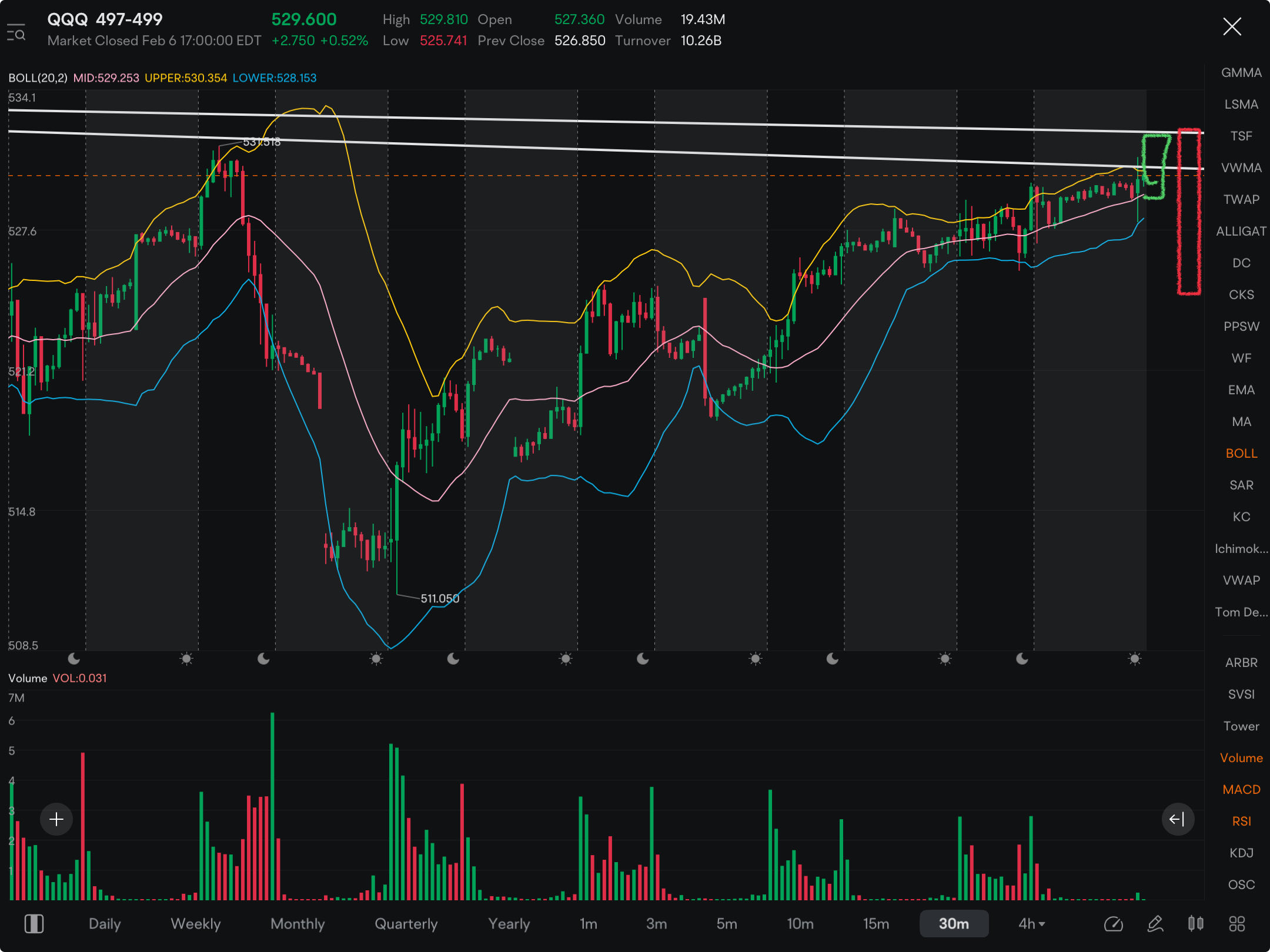Select the 5m interval
The width and height of the screenshot is (1270, 952).
tap(727, 924)
